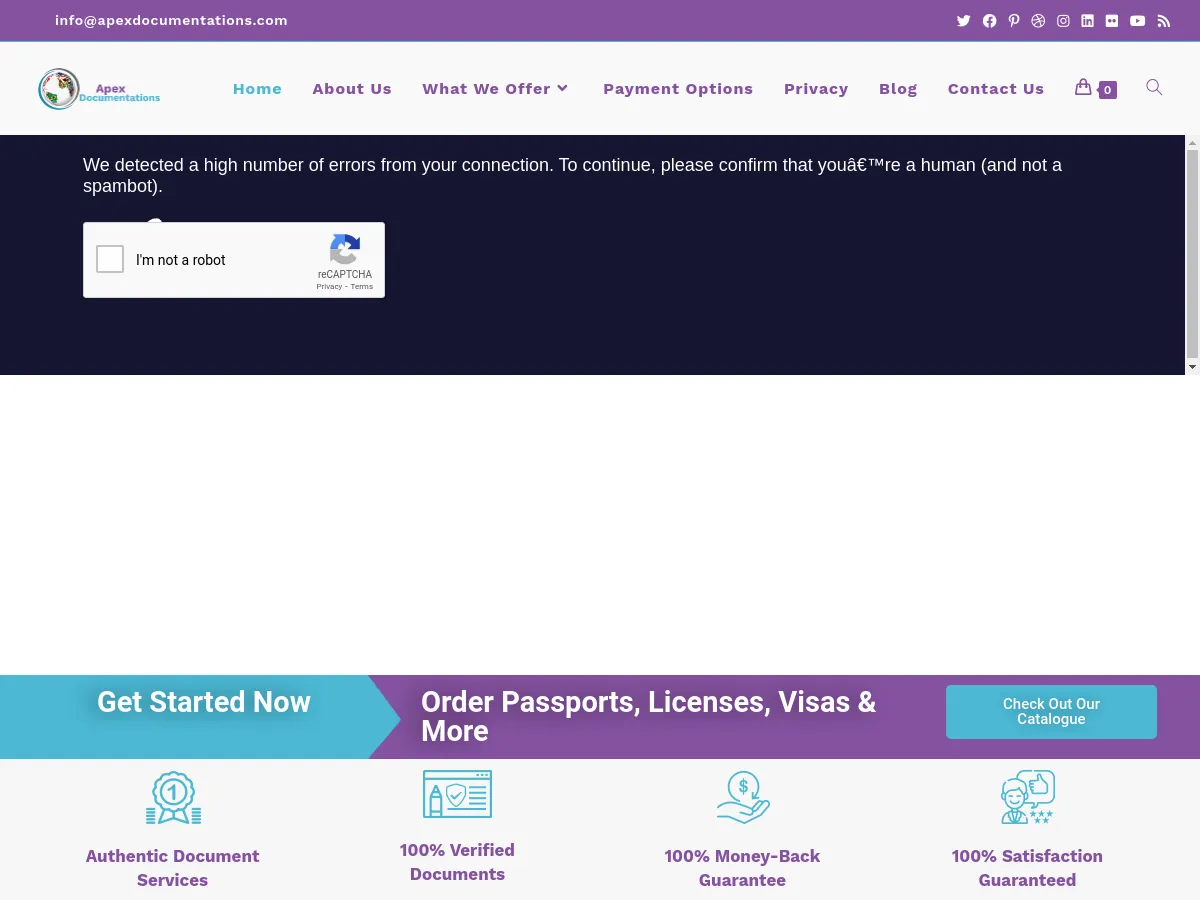Screen dimensions: 1200x900
Task: Check the "I'm not a robot" checkbox
Action: click(110, 259)
